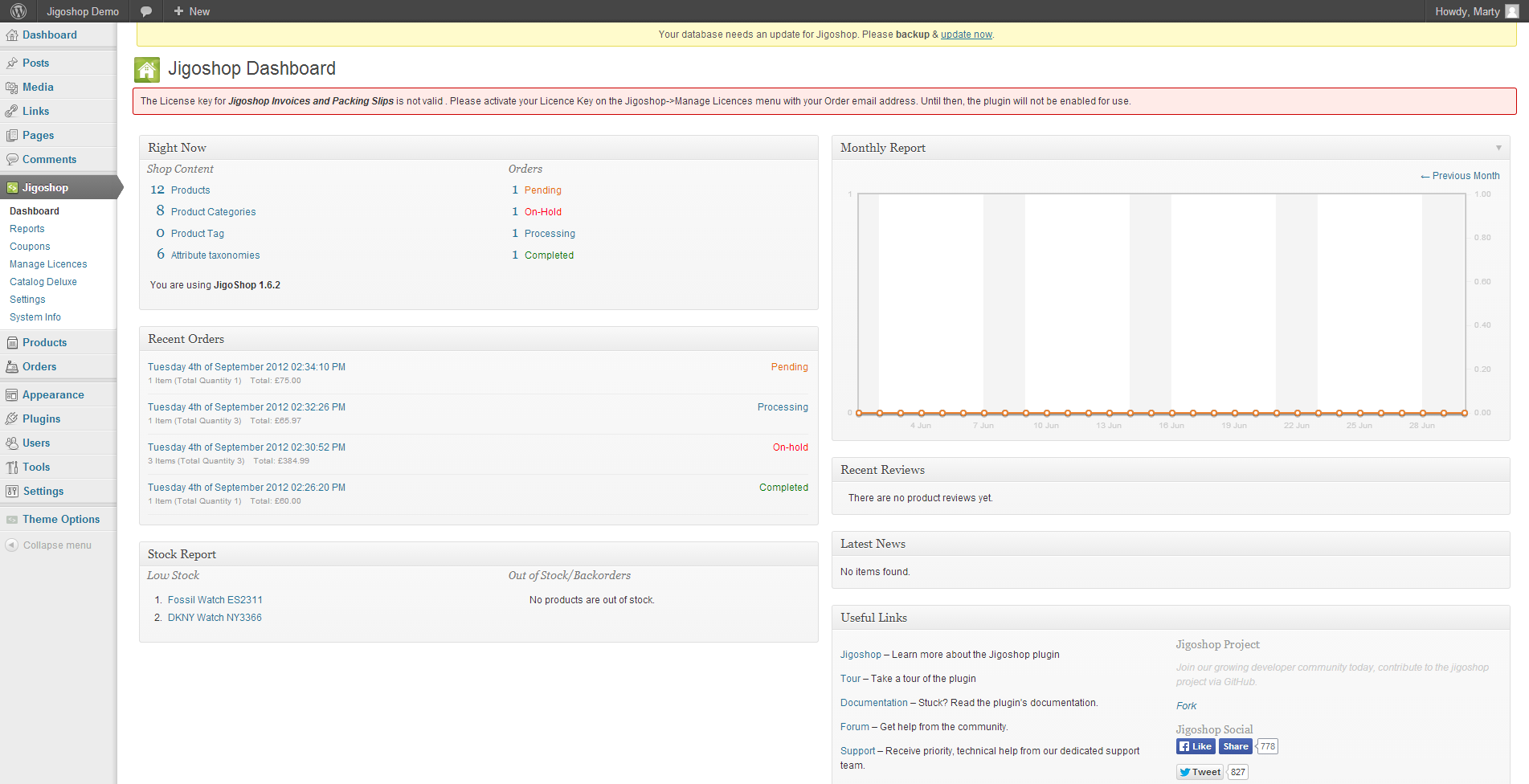Open the Pages menu item
This screenshot has height=784, width=1529.
tap(38, 136)
